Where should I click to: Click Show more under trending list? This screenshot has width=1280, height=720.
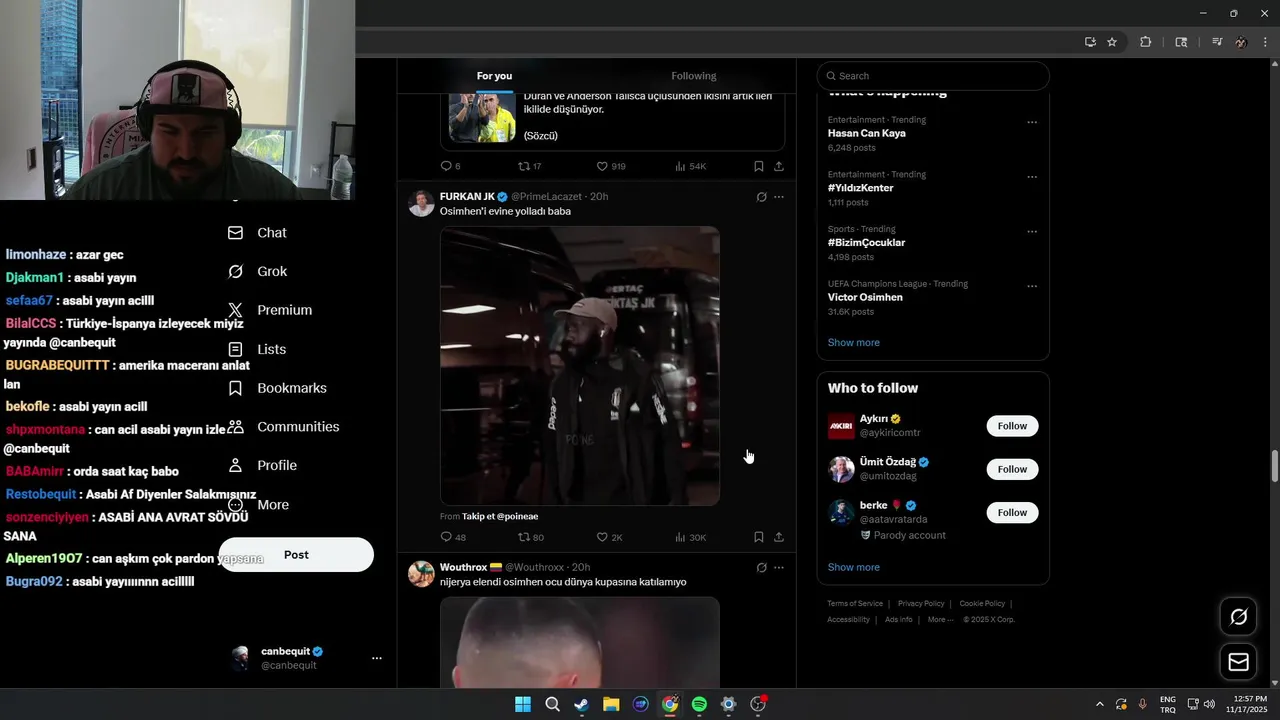(x=853, y=342)
